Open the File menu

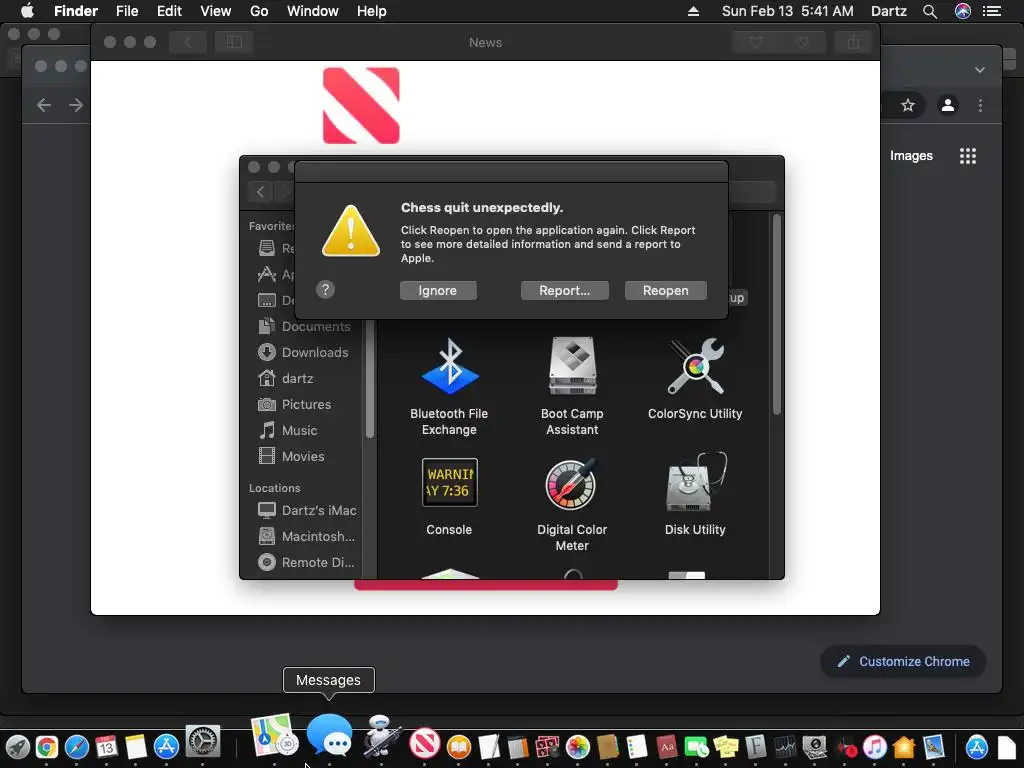[x=127, y=11]
